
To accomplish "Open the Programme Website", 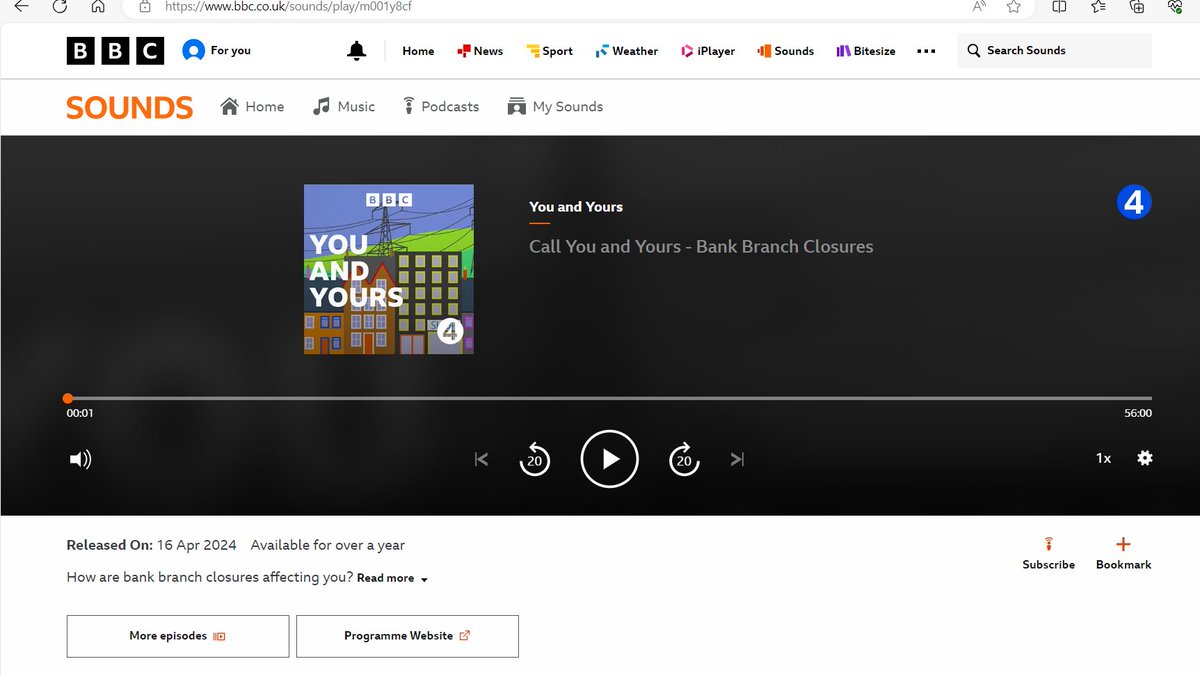I will (x=407, y=636).
